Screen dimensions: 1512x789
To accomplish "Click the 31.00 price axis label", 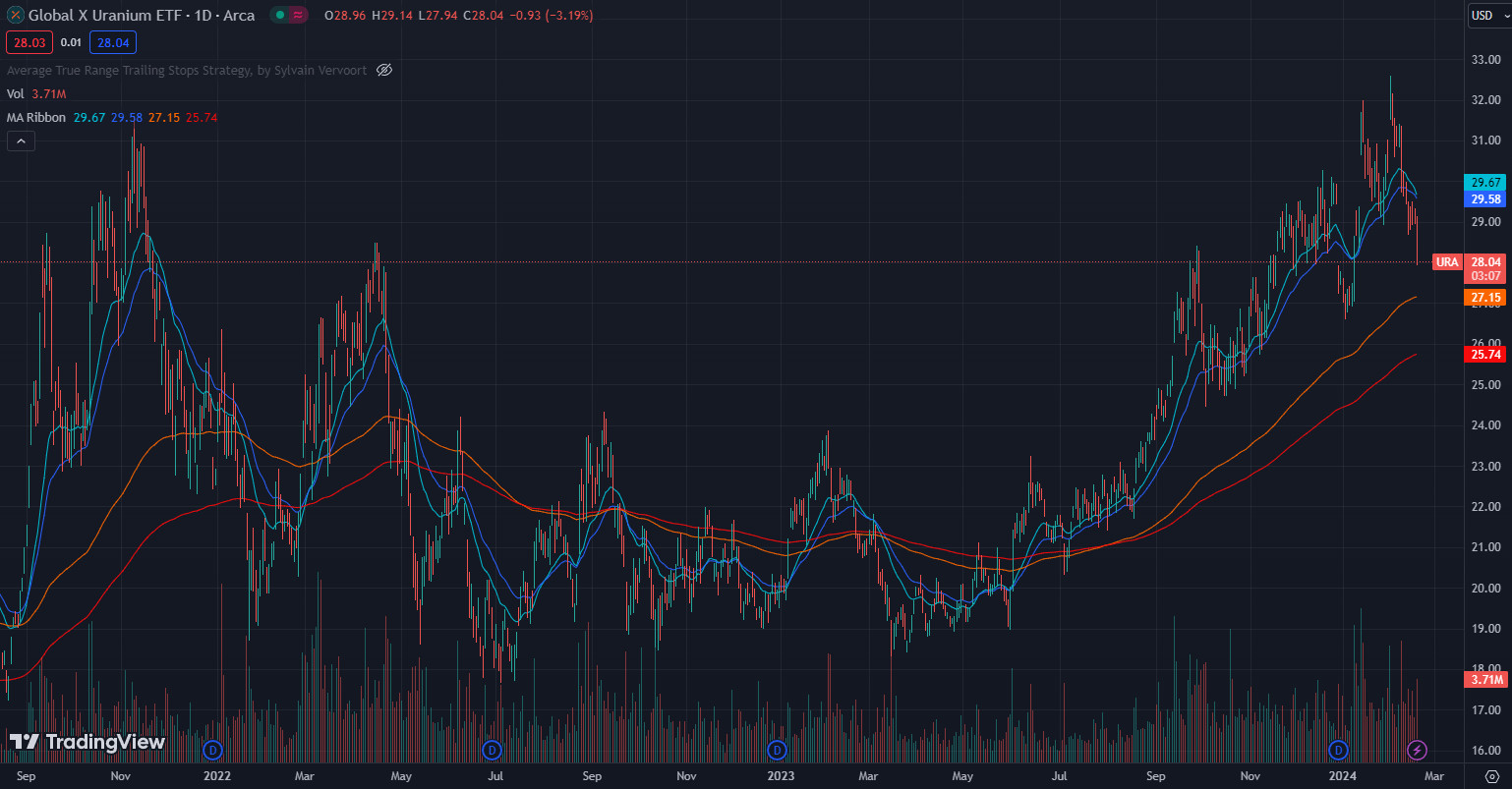I will [x=1485, y=141].
